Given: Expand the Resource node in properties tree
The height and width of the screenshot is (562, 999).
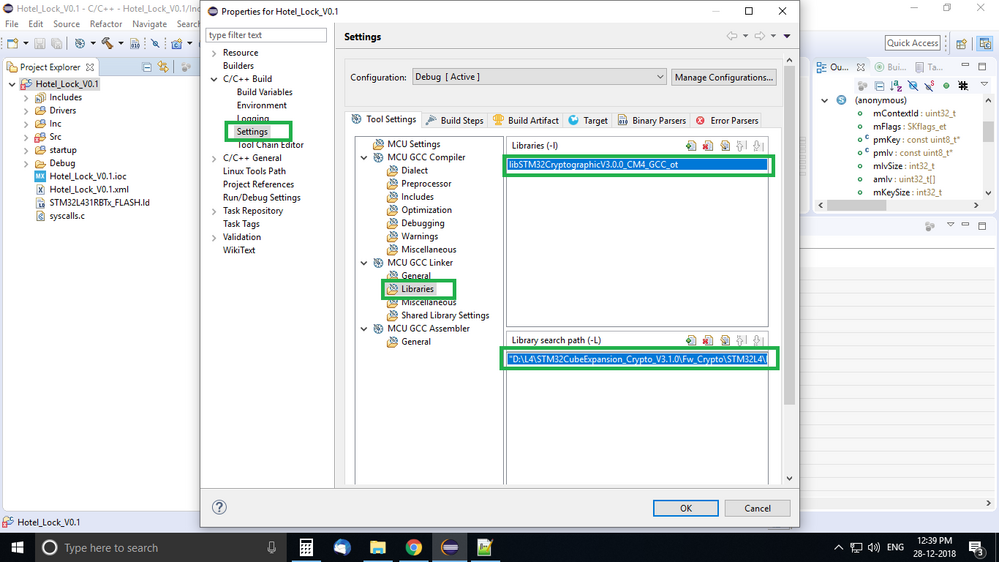Looking at the screenshot, I should point(214,53).
